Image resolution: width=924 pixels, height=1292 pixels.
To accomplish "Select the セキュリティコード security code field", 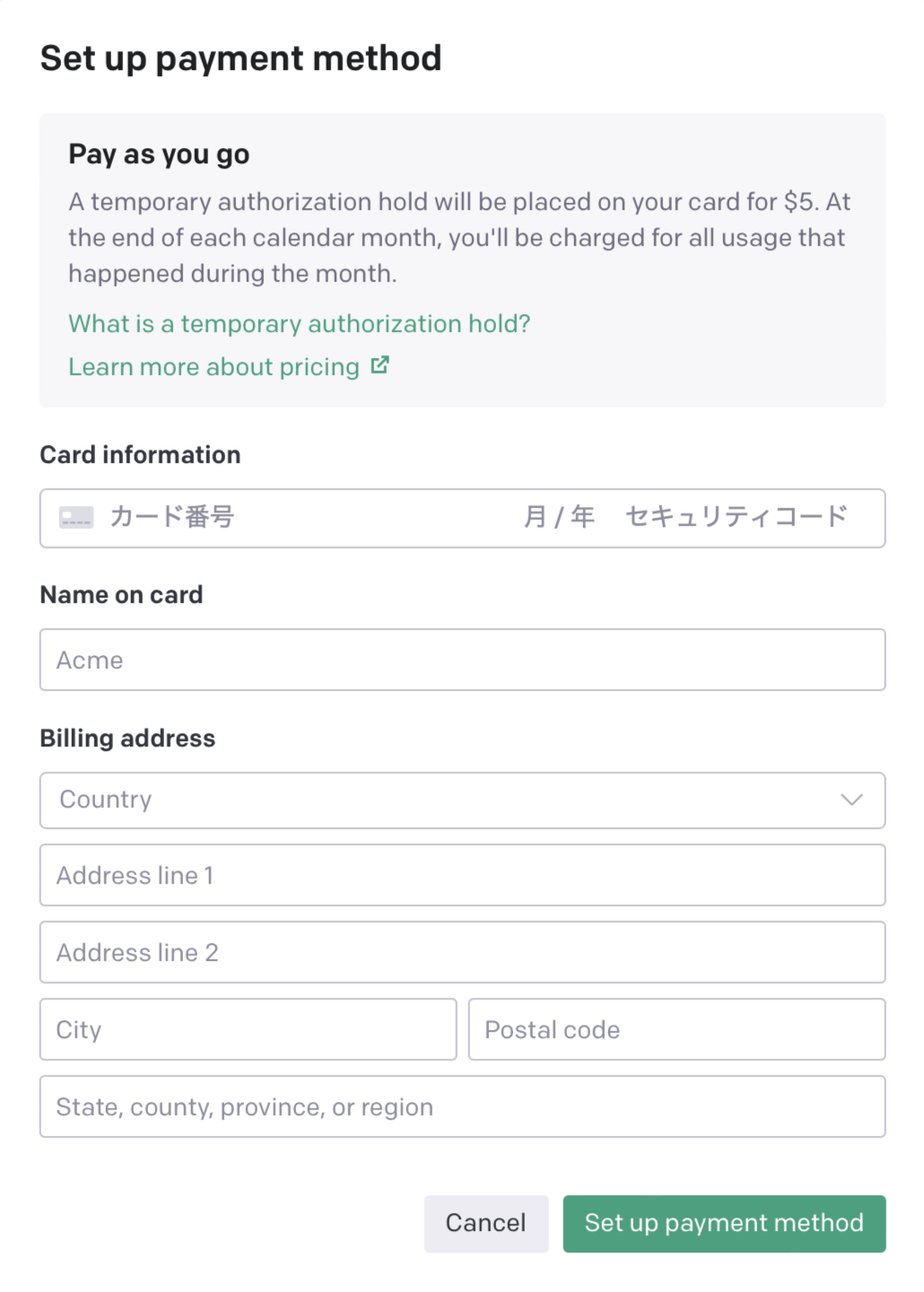I will [736, 518].
